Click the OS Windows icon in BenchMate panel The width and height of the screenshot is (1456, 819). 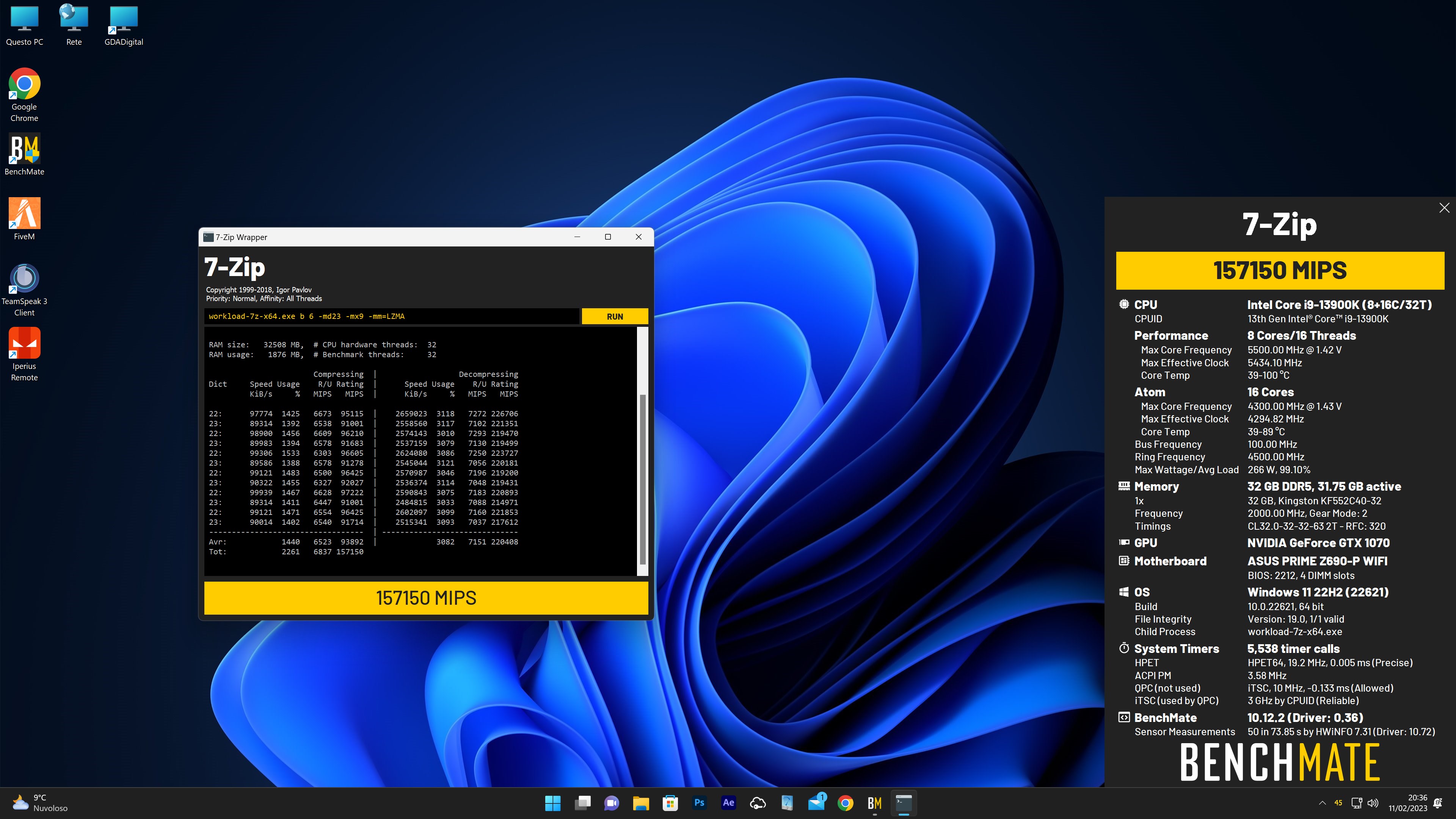point(1123,592)
